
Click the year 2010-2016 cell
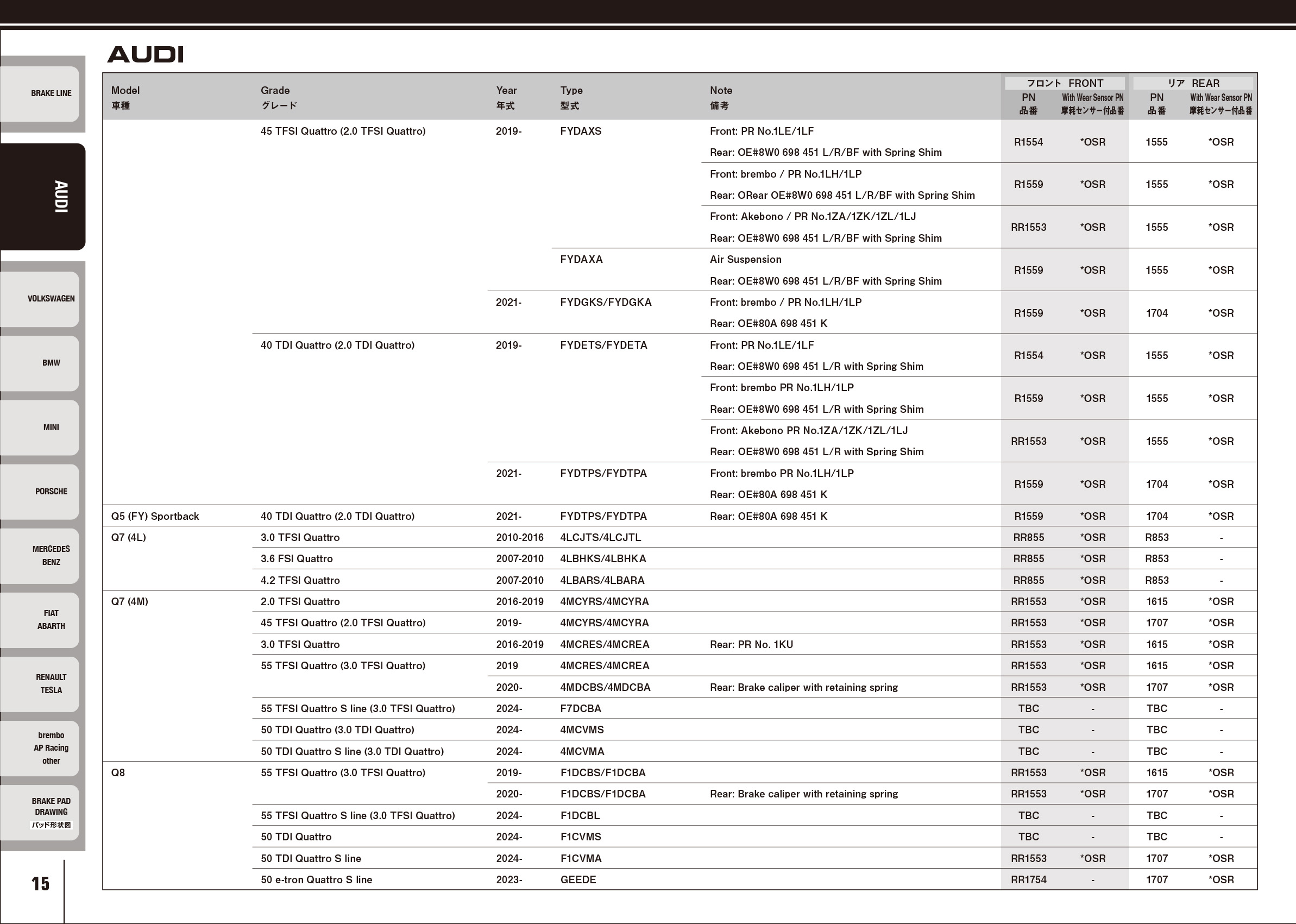point(519,538)
